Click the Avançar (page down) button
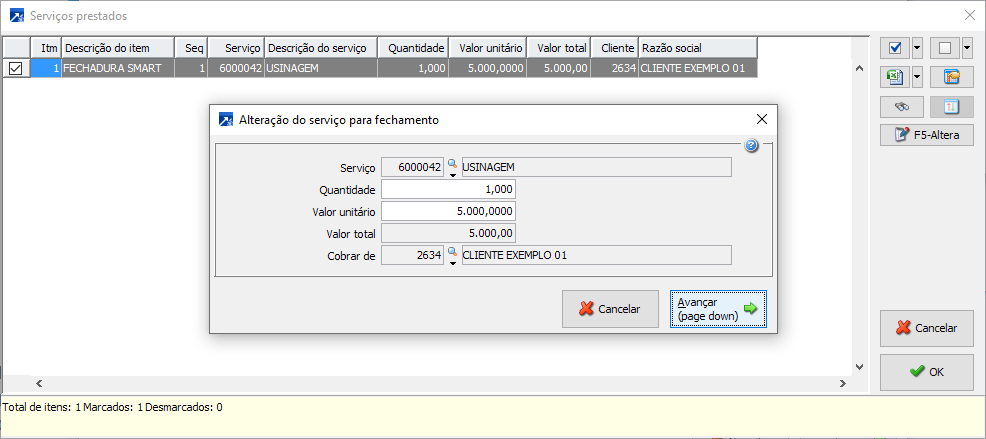Viewport: 986px width, 439px height. click(x=718, y=309)
